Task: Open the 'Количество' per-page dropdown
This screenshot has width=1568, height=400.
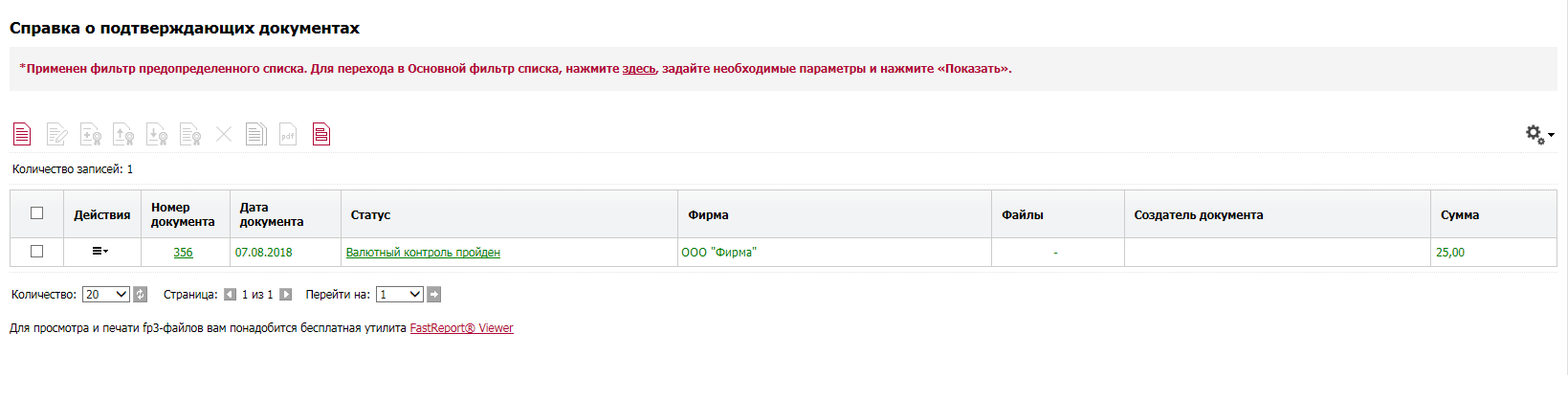Action: pyautogui.click(x=106, y=295)
